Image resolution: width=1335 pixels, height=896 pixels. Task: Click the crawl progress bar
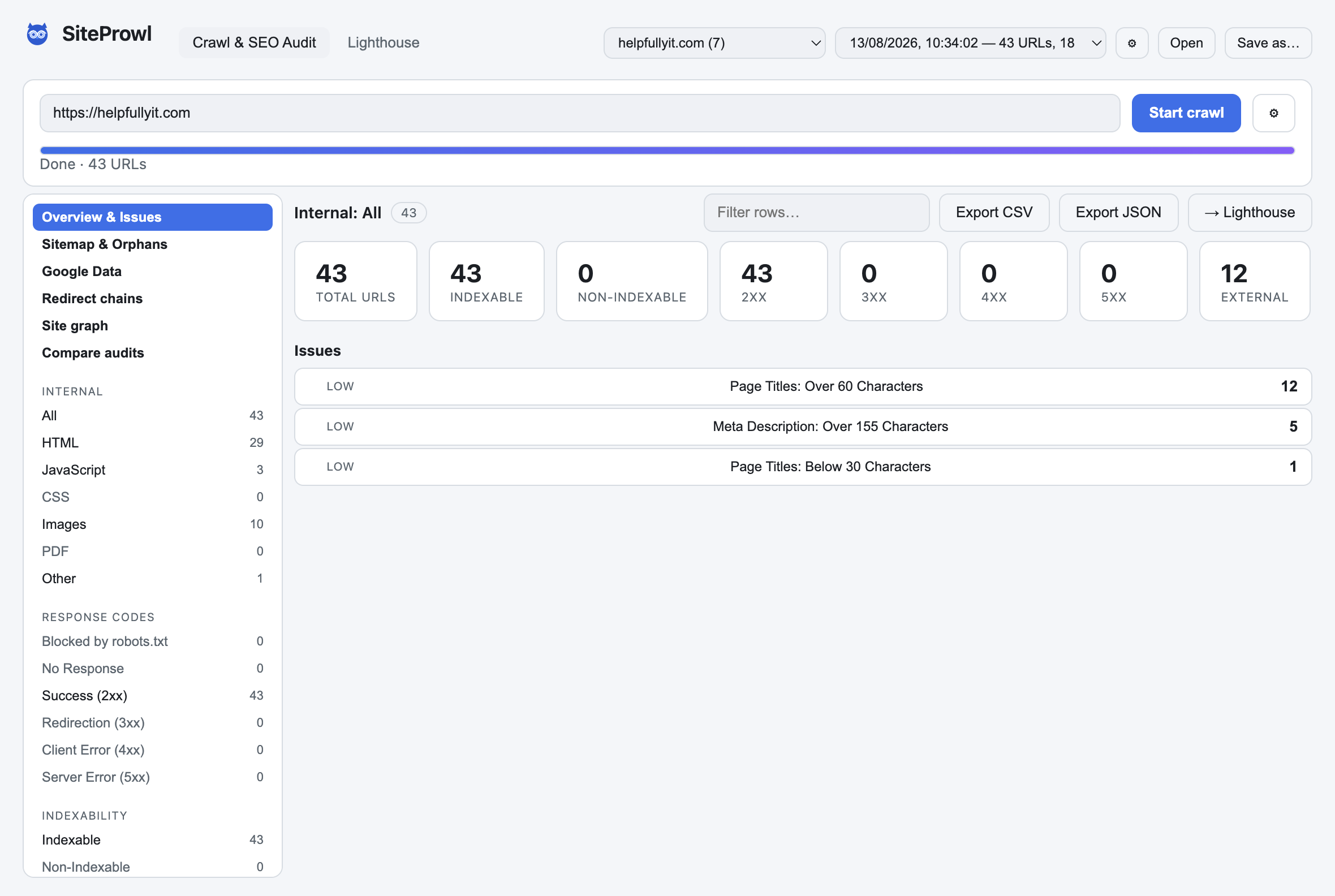click(x=667, y=150)
